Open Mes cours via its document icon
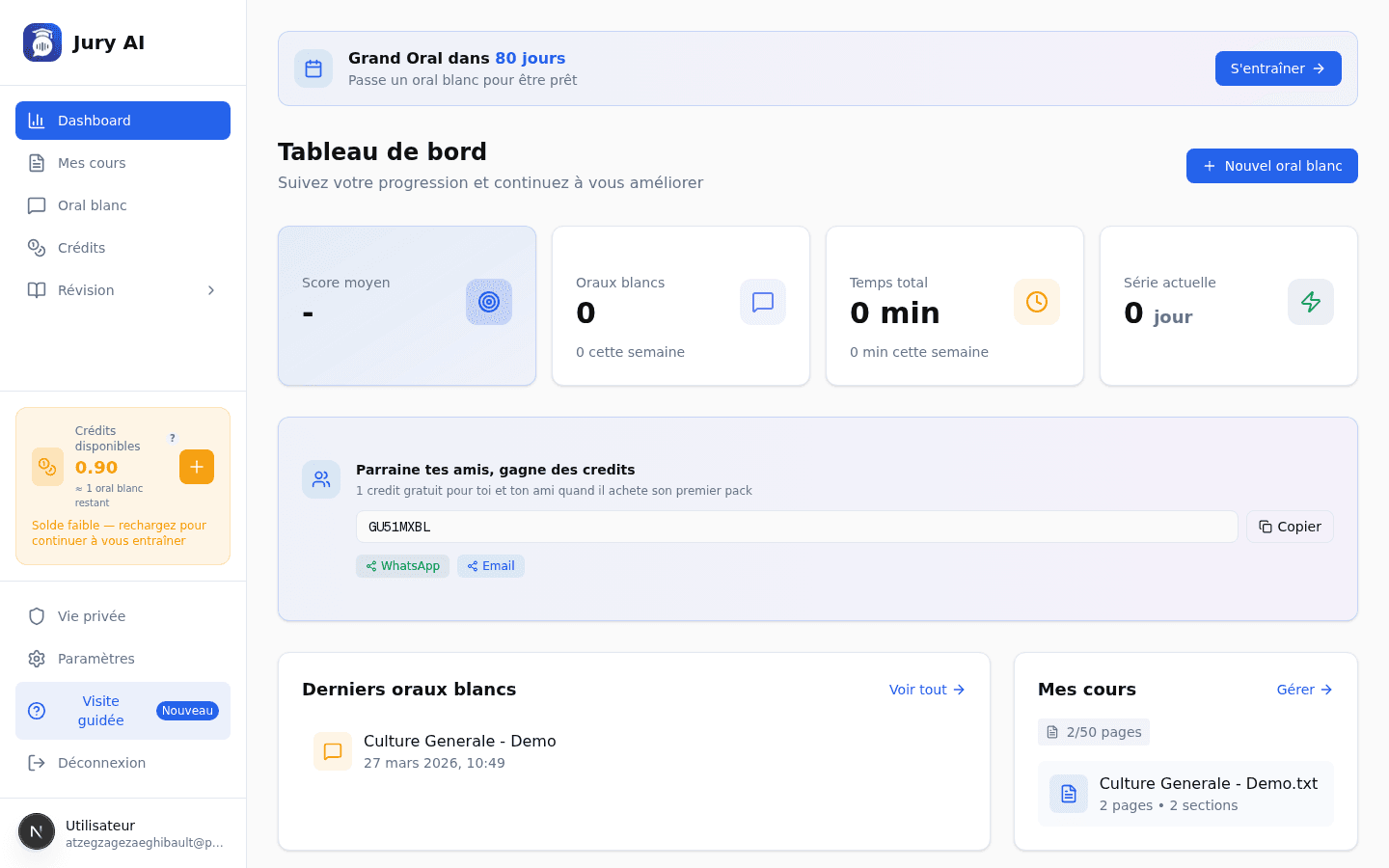The height and width of the screenshot is (868, 1389). [36, 162]
